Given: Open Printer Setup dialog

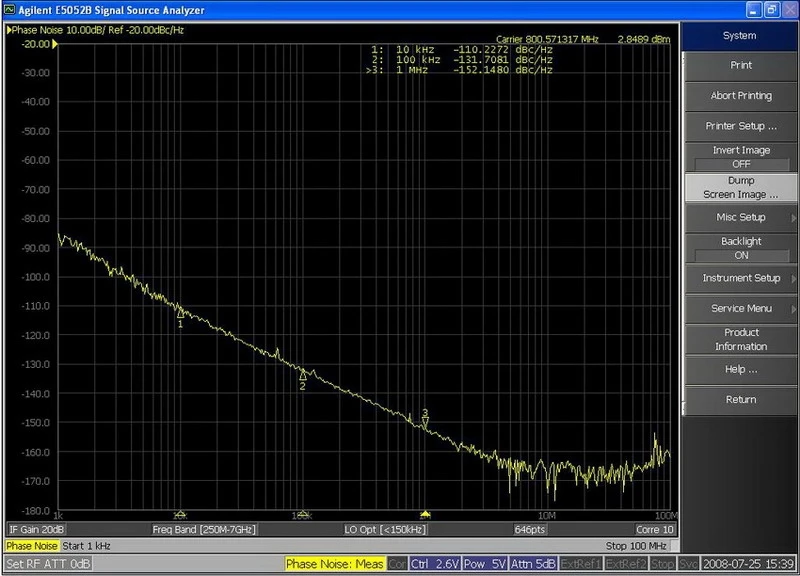Looking at the screenshot, I should tap(741, 126).
